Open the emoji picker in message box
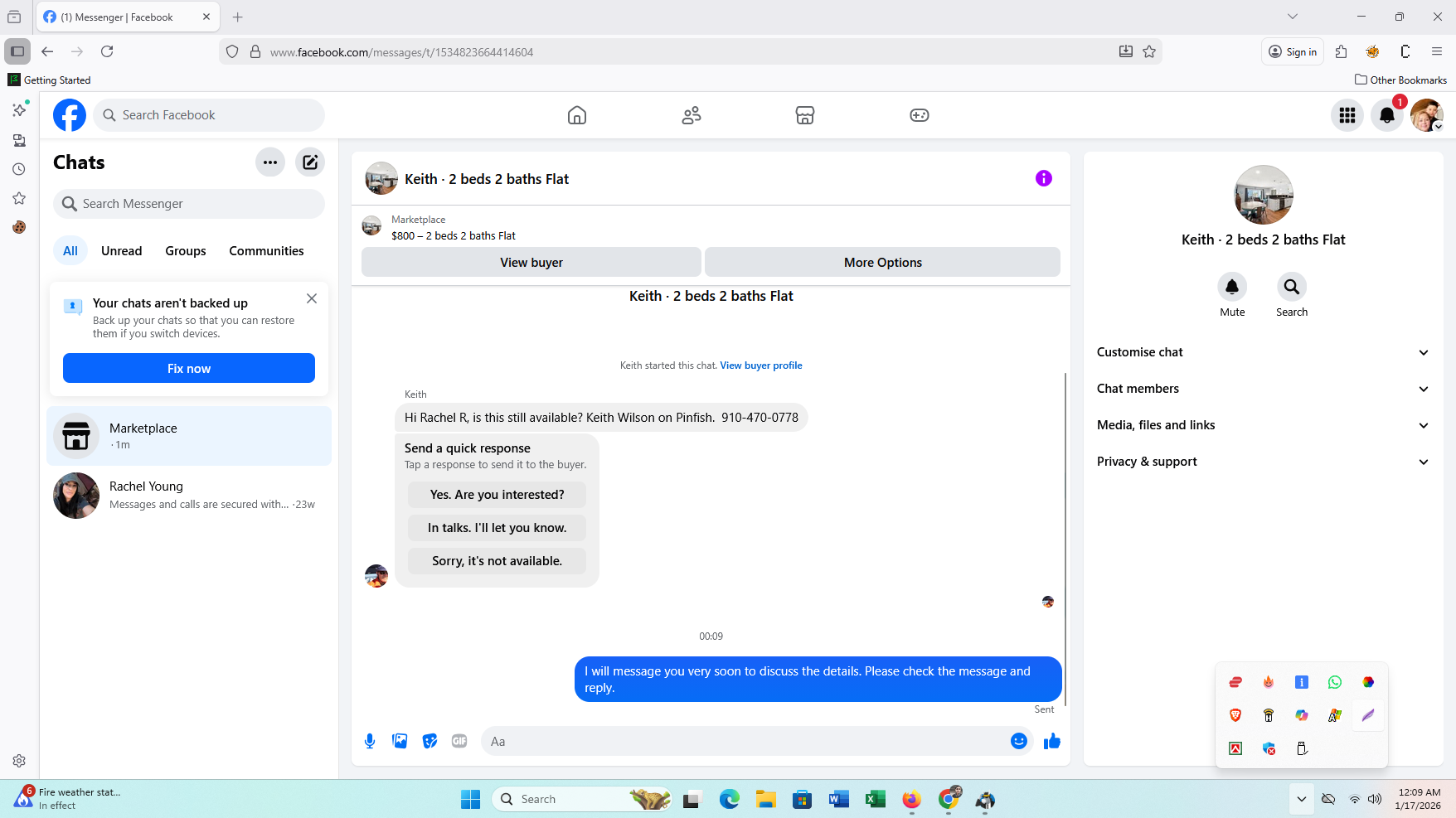The height and width of the screenshot is (818, 1456). (1019, 741)
